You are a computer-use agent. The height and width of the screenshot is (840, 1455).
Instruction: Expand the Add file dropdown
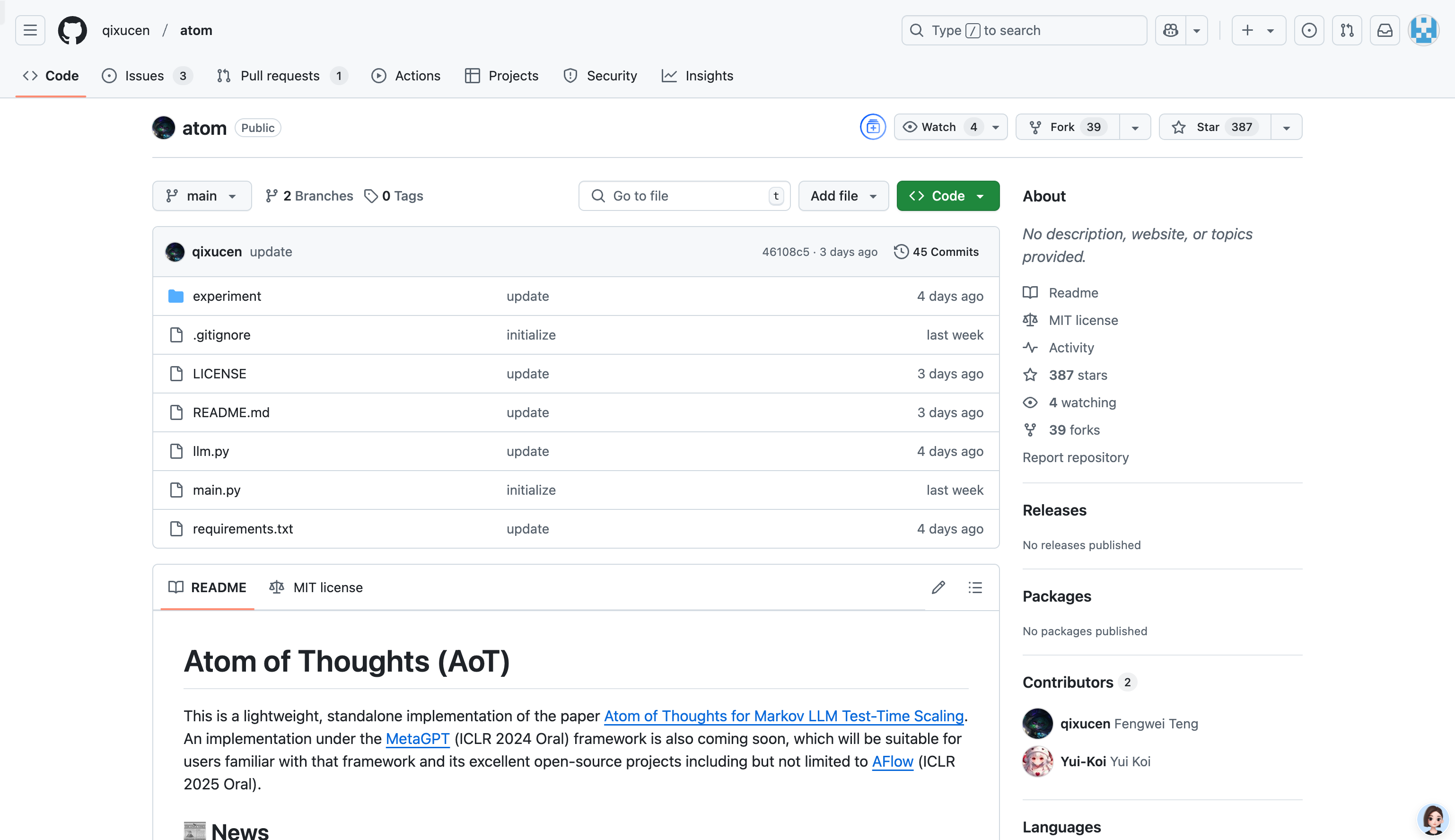(x=843, y=196)
